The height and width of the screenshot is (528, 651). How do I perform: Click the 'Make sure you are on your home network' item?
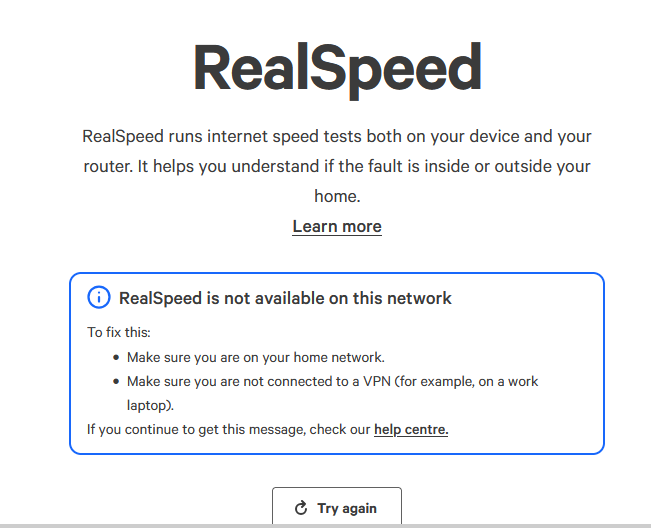coord(256,357)
